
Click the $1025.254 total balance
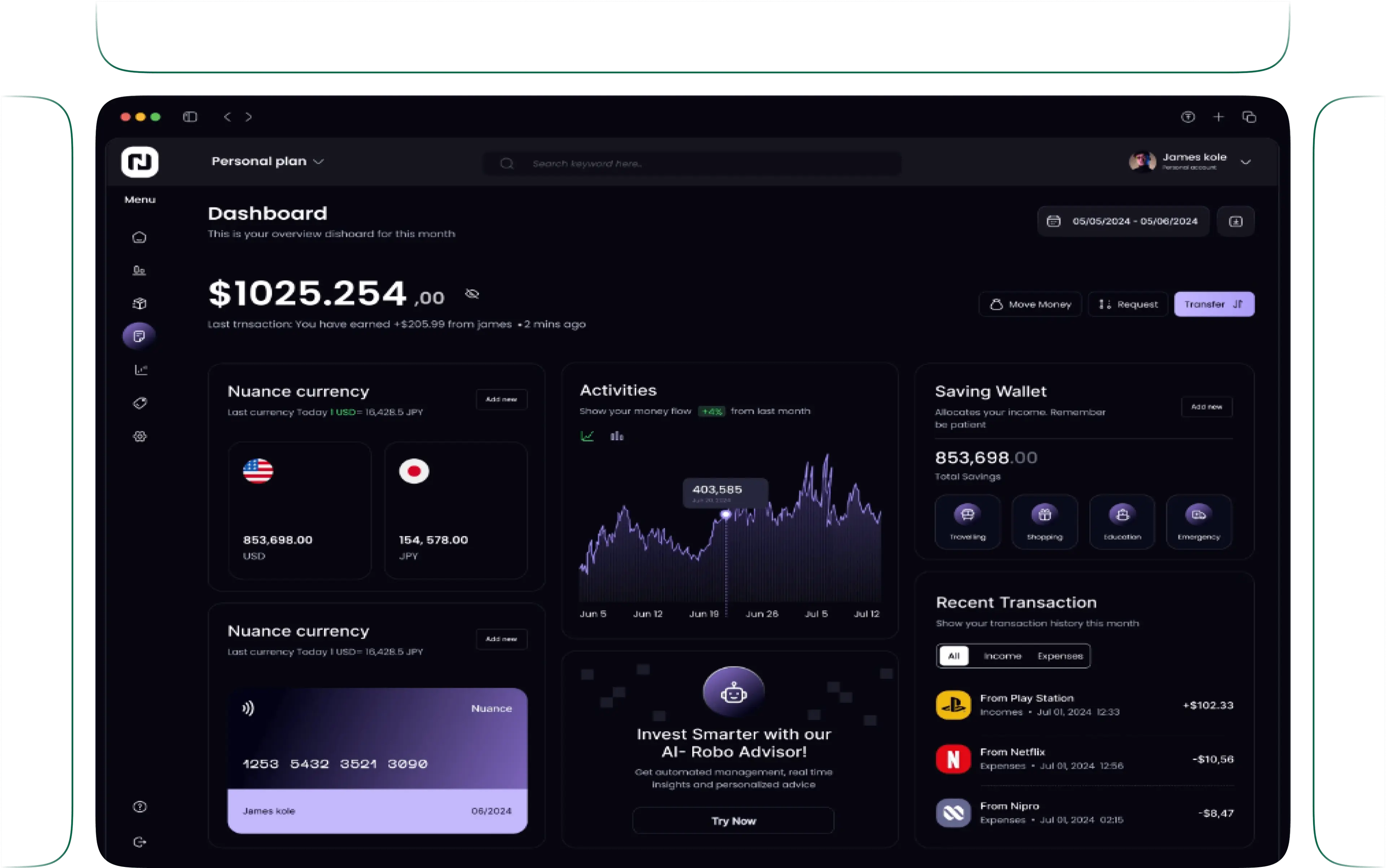(326, 293)
